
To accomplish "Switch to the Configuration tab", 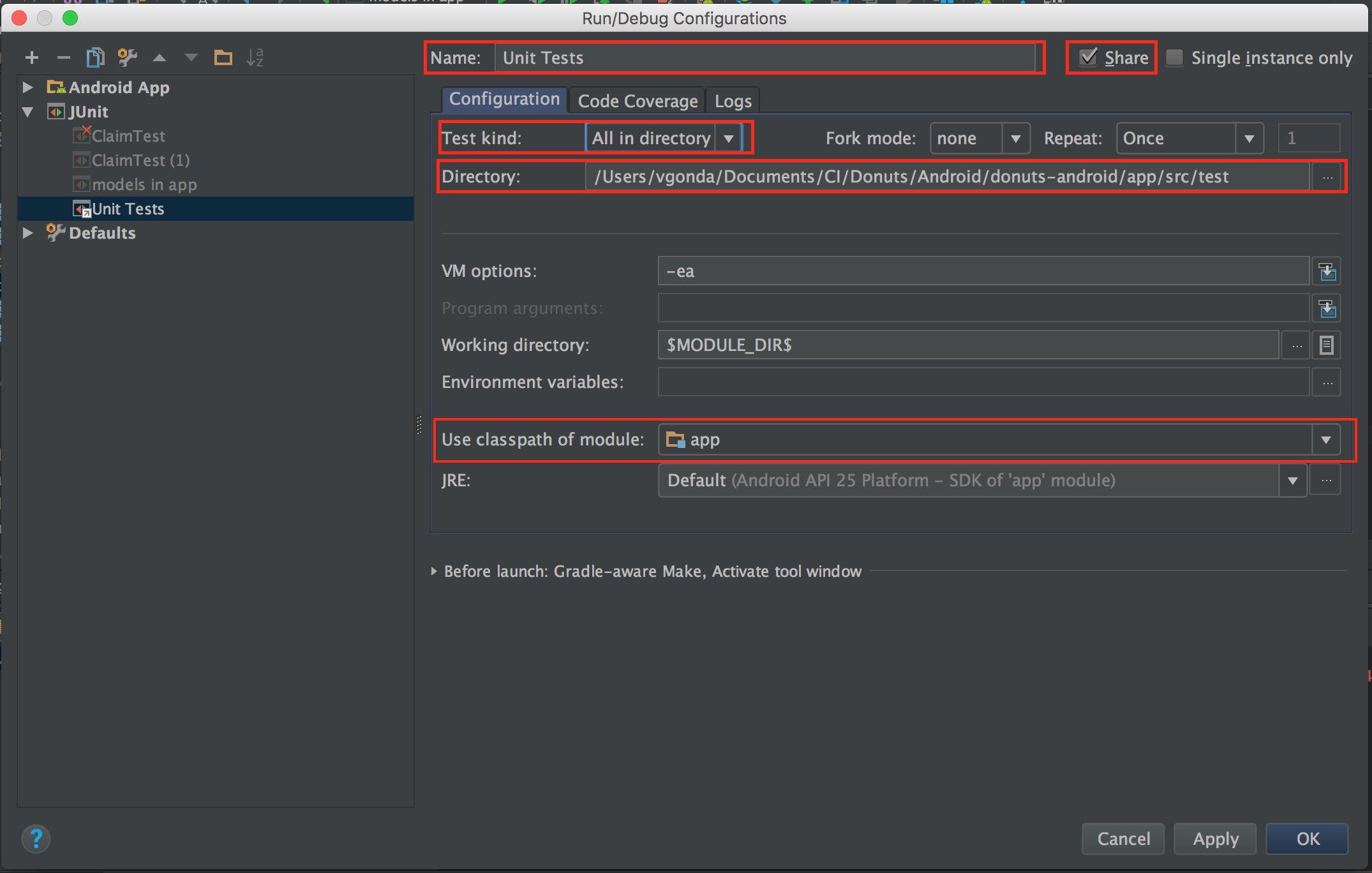I will (x=504, y=100).
